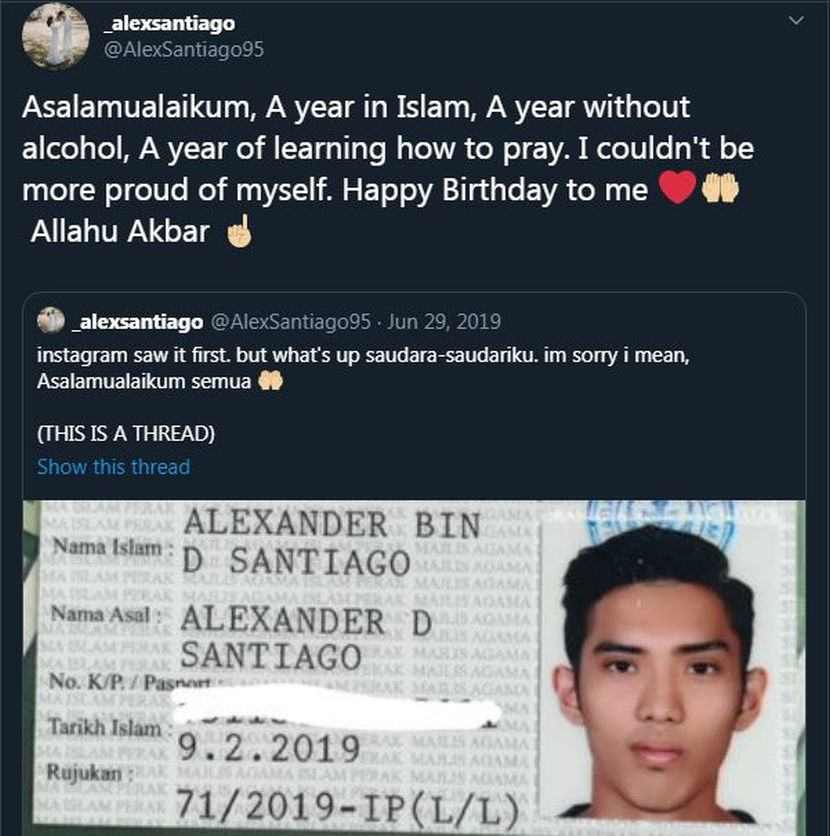Click the raised hands emoji after heart
This screenshot has height=836, width=830.
click(x=720, y=188)
